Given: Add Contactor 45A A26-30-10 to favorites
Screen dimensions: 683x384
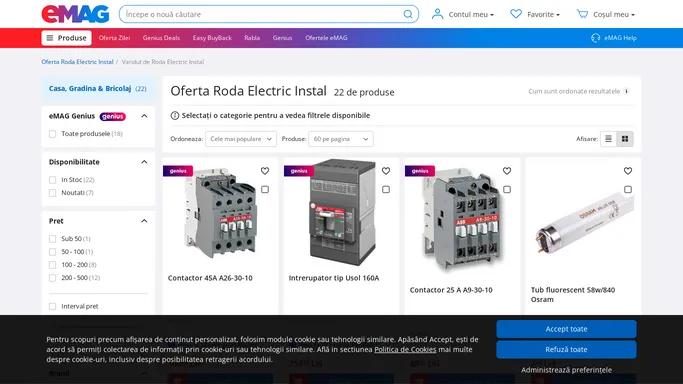Looking at the screenshot, I should 265,171.
